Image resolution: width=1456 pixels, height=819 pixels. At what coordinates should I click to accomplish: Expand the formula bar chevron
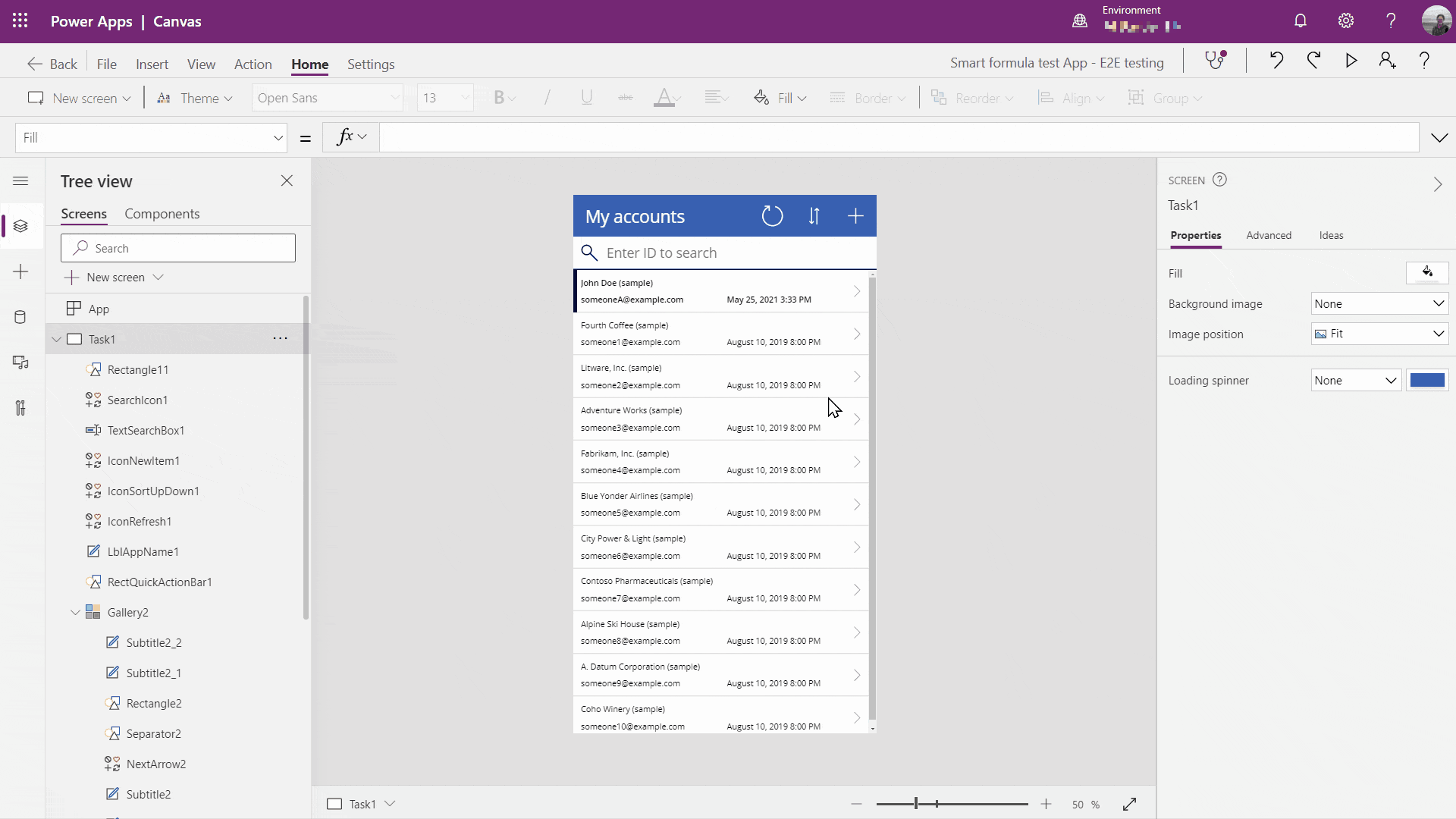click(1439, 137)
